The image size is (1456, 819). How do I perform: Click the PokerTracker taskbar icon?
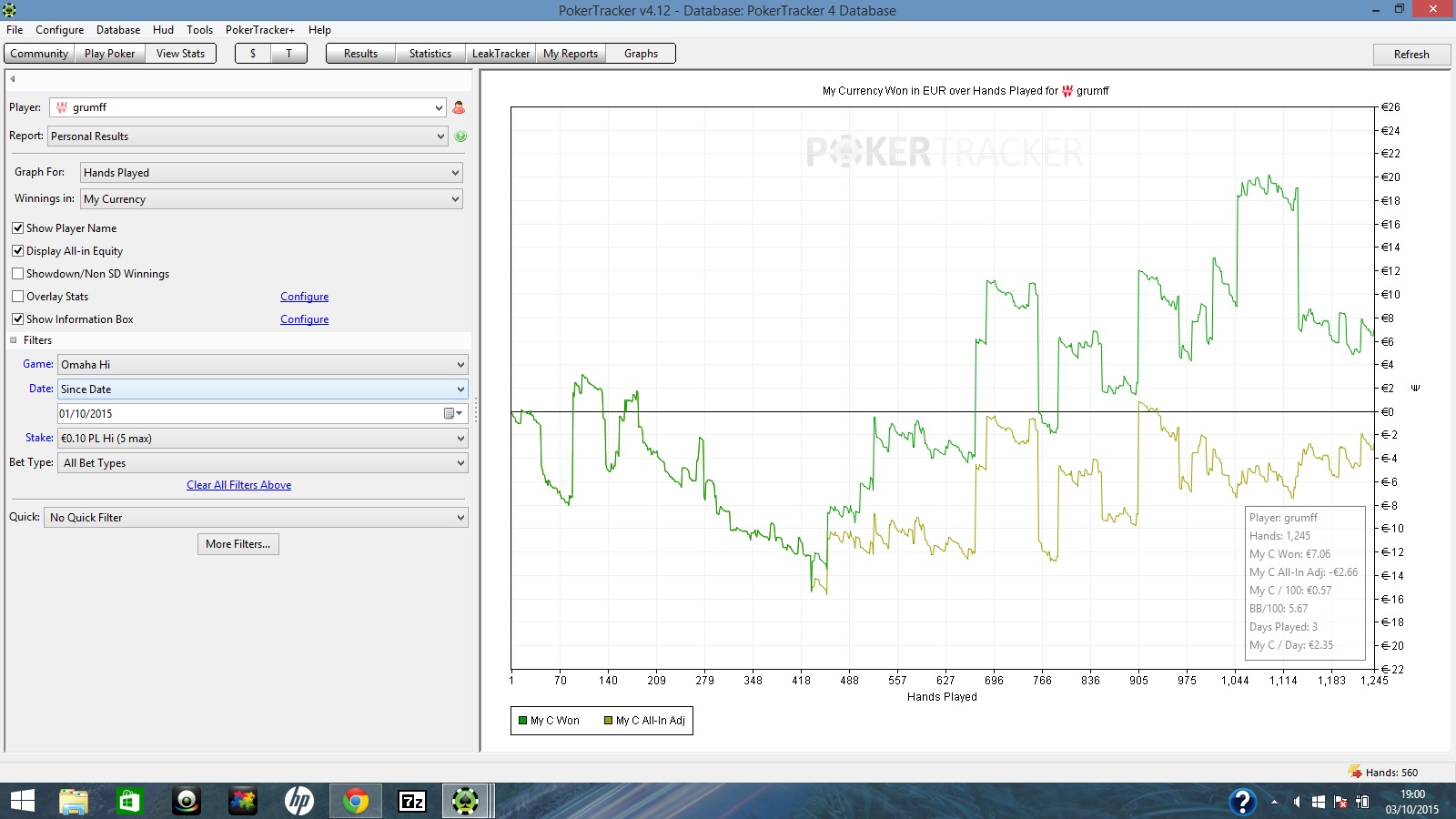pos(465,801)
